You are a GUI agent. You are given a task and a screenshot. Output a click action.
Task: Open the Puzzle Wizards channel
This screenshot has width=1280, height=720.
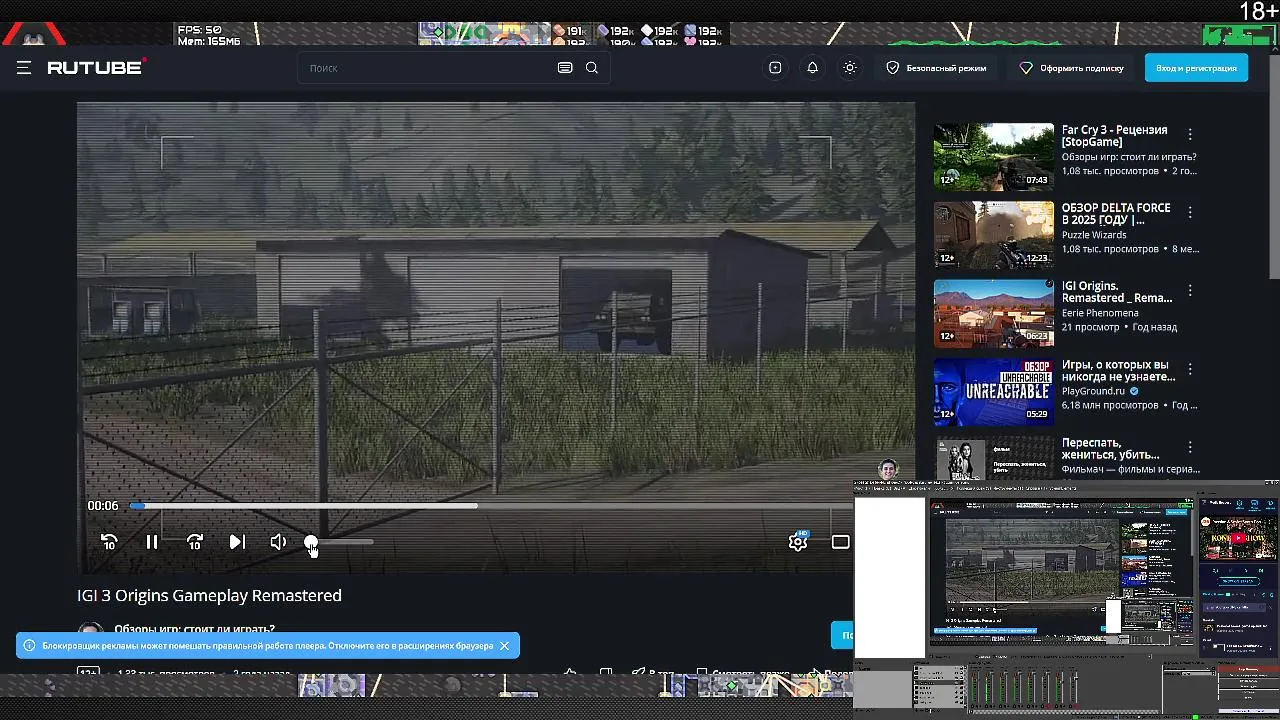pos(1094,235)
